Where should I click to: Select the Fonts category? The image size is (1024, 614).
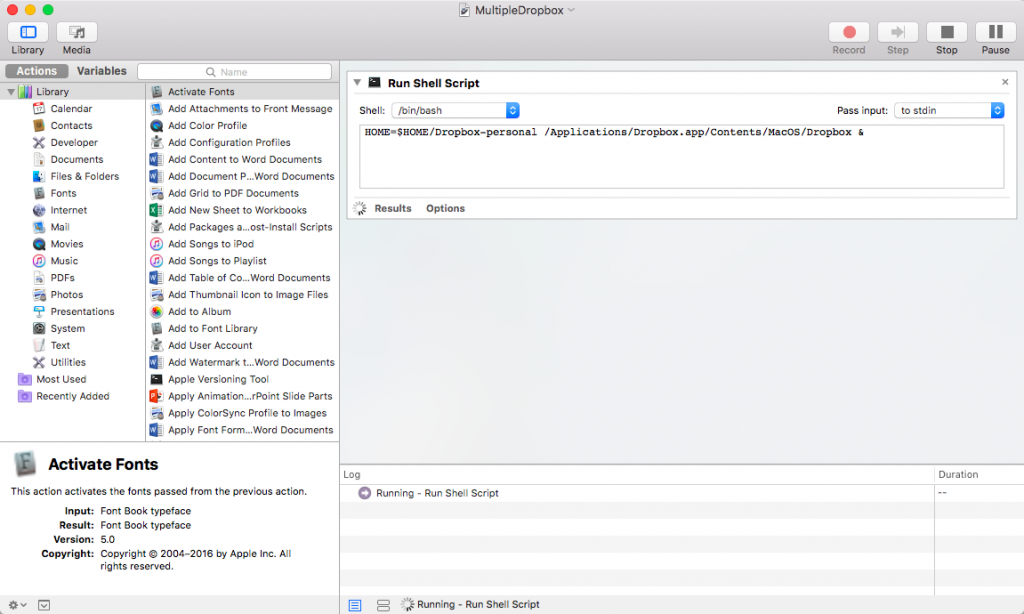[x=63, y=194]
